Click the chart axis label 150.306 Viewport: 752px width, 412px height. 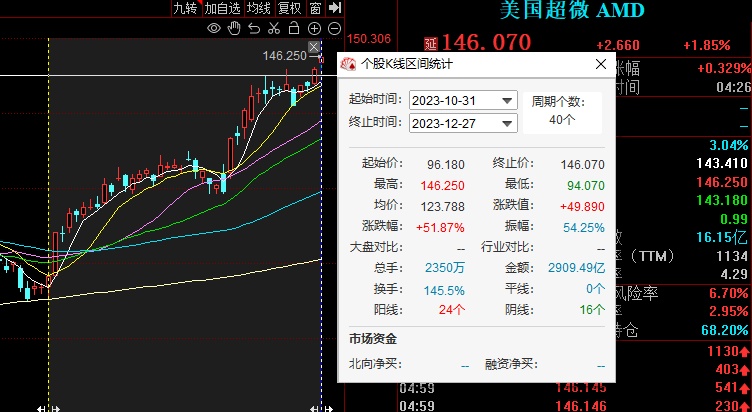[369, 39]
